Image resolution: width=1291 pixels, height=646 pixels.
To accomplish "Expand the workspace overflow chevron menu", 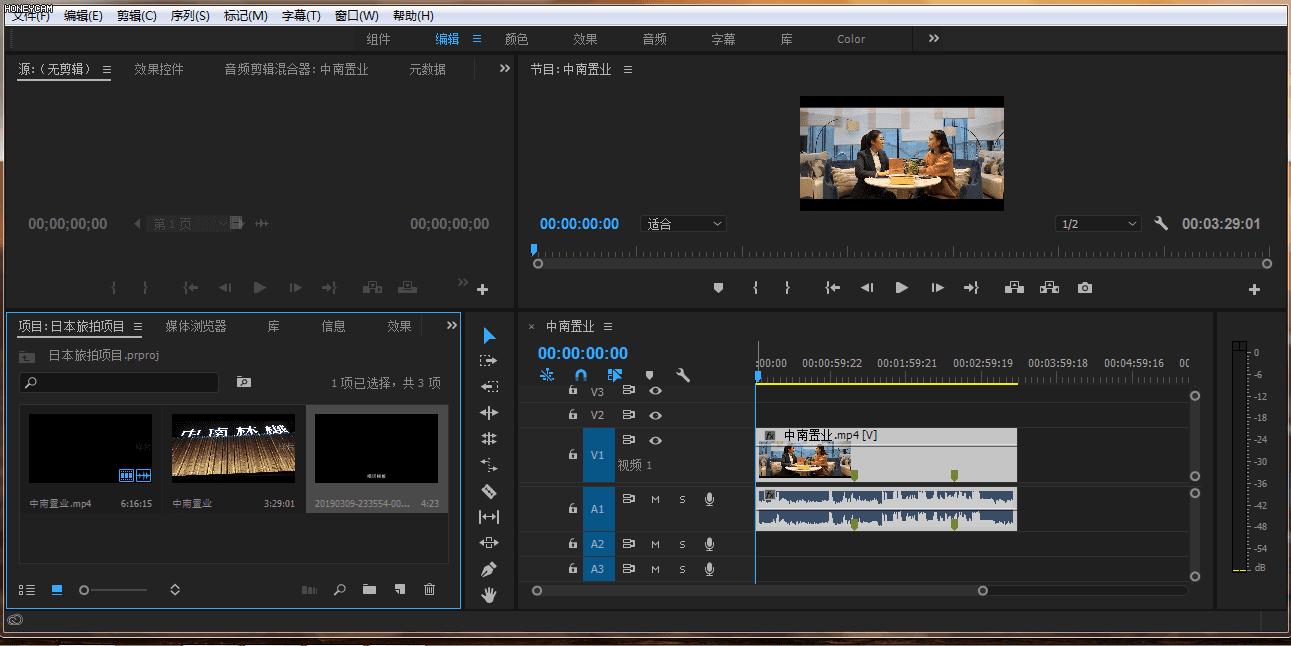I will pos(934,38).
